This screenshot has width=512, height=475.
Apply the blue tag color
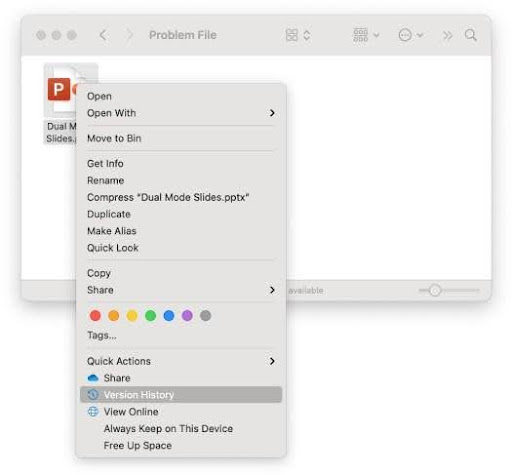[169, 315]
